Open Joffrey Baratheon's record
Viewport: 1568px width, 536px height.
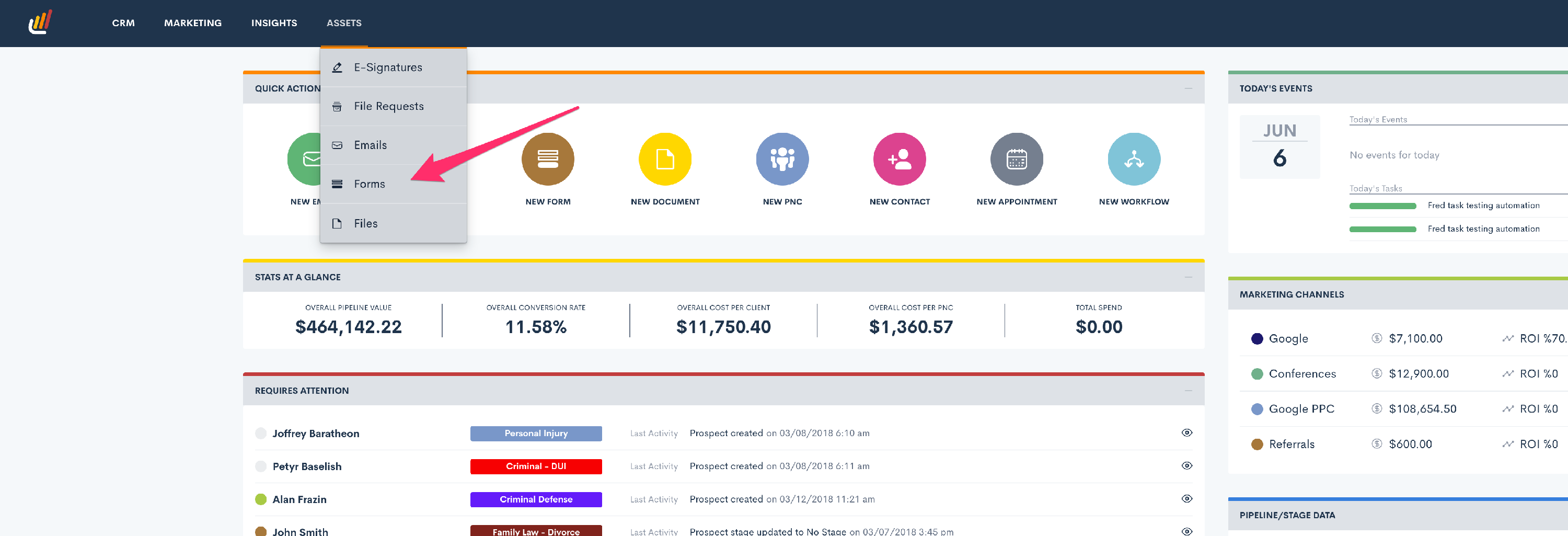click(315, 434)
